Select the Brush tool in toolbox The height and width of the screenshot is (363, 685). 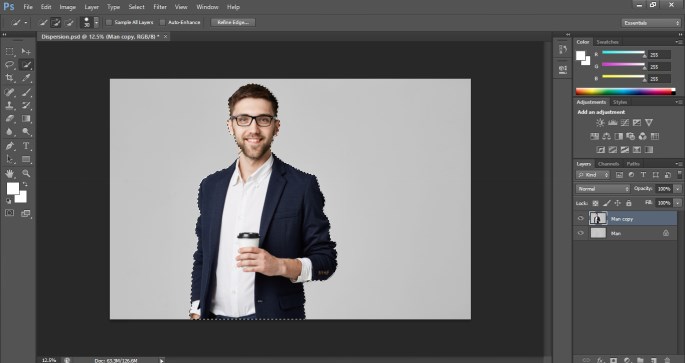click(x=26, y=92)
